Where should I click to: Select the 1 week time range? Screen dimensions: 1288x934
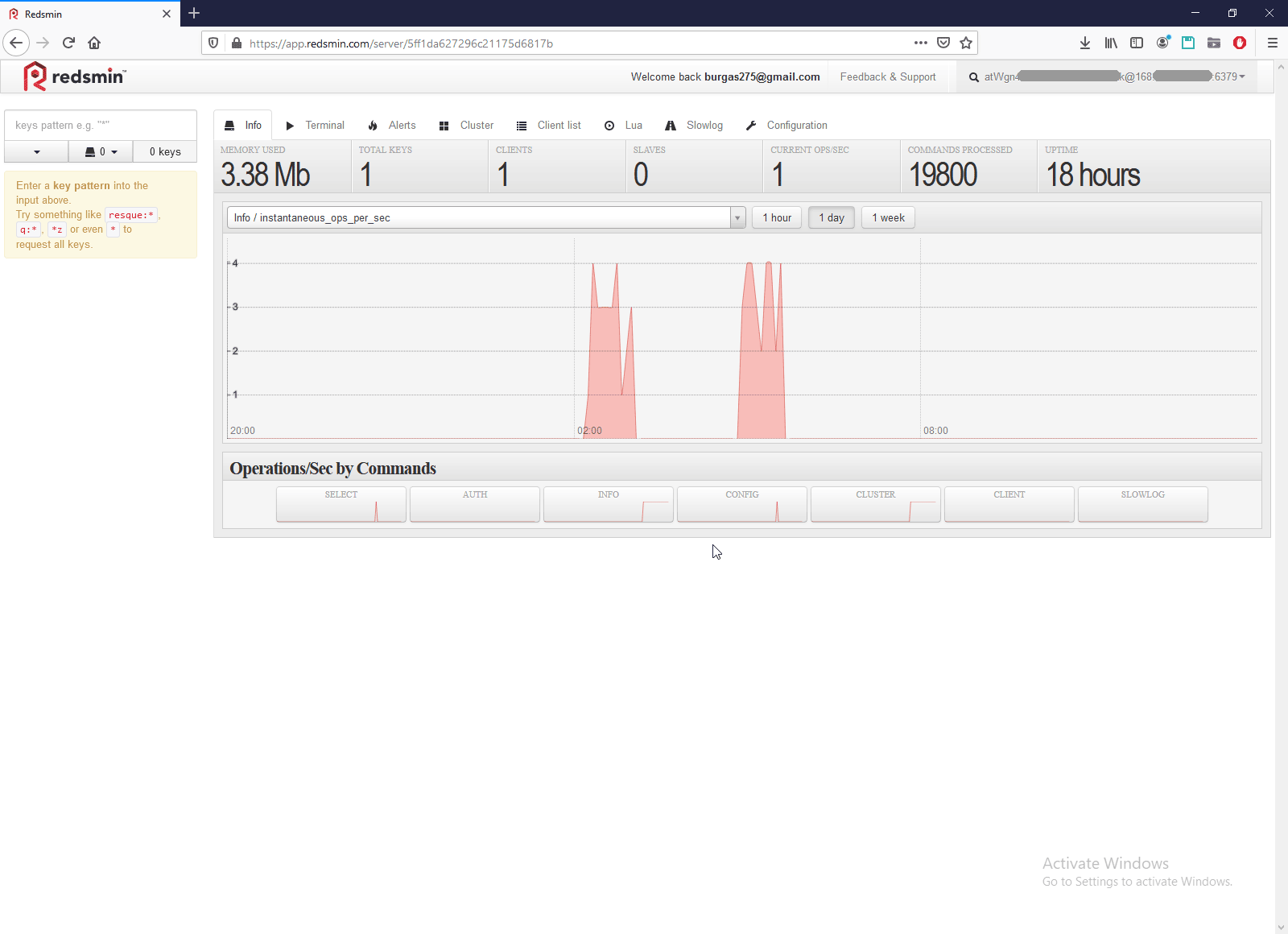coord(889,217)
